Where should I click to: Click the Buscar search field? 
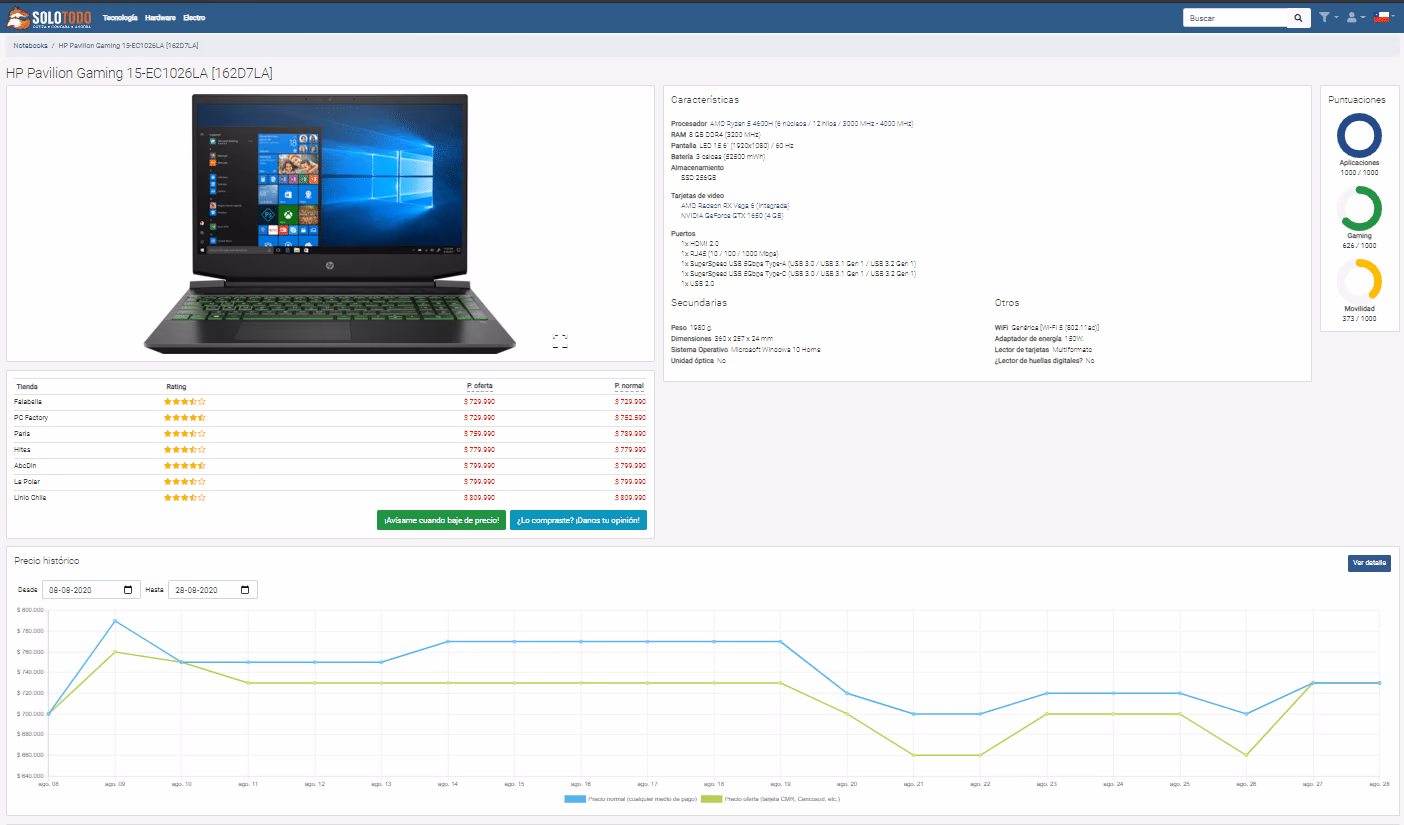[1235, 18]
